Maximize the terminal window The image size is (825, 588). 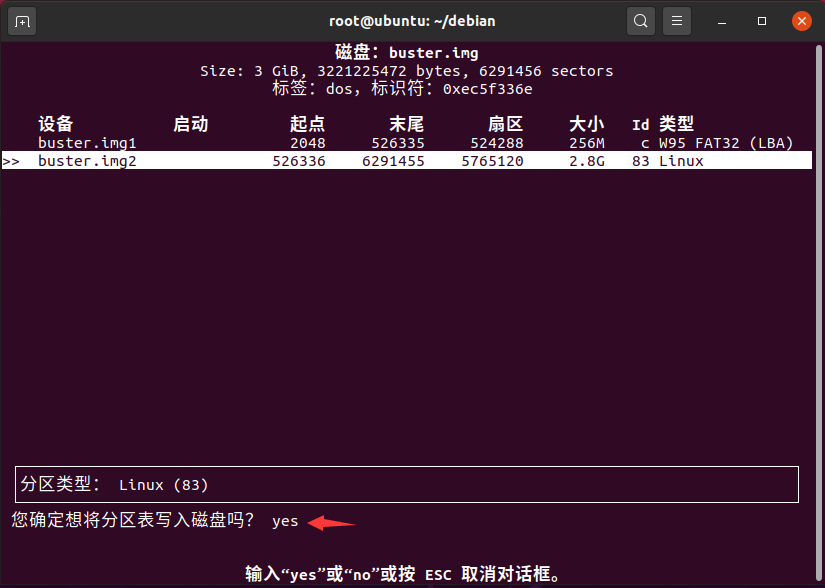[x=762, y=21]
